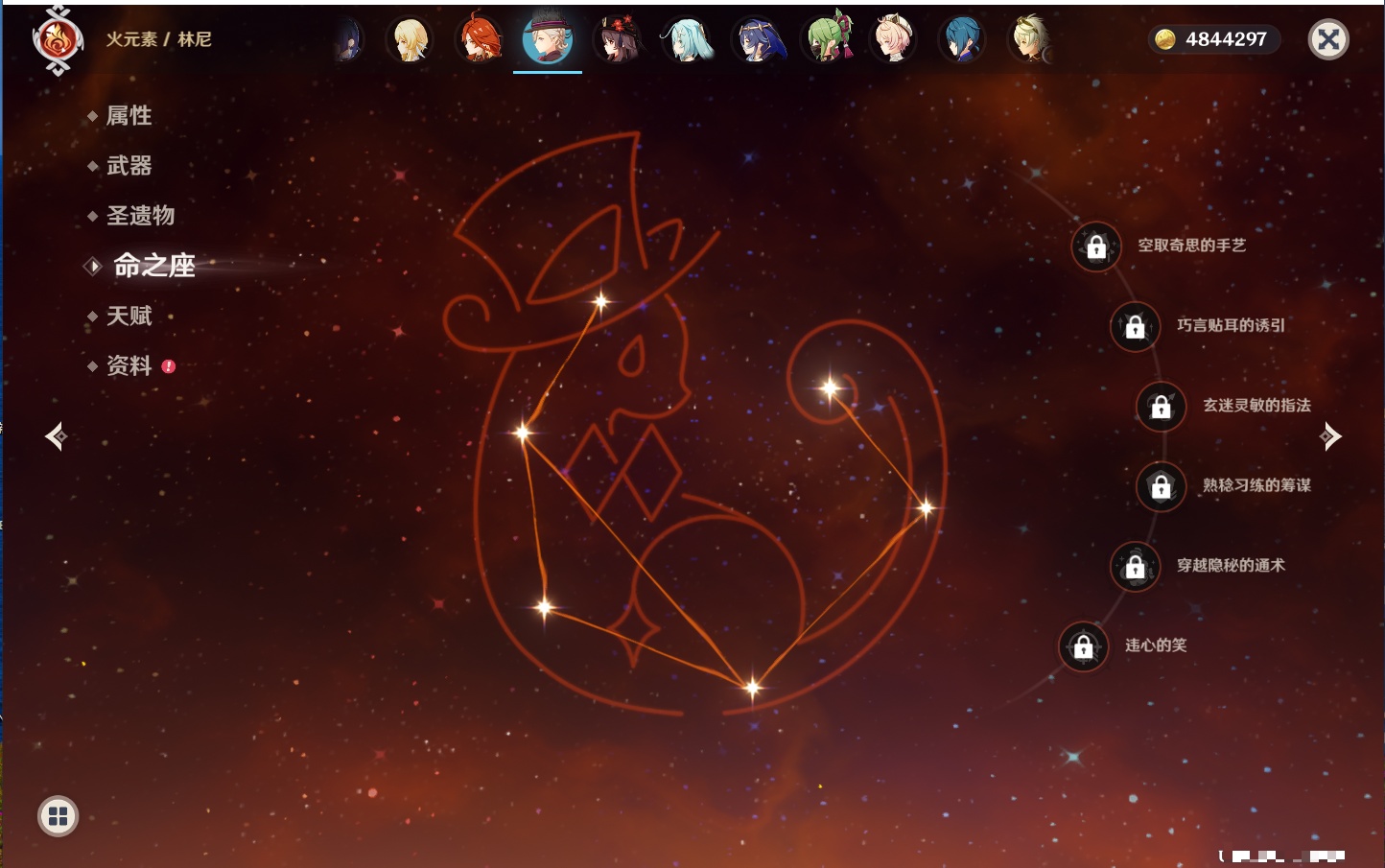
Task: Open the four-square grid menu button
Action: pyautogui.click(x=58, y=816)
